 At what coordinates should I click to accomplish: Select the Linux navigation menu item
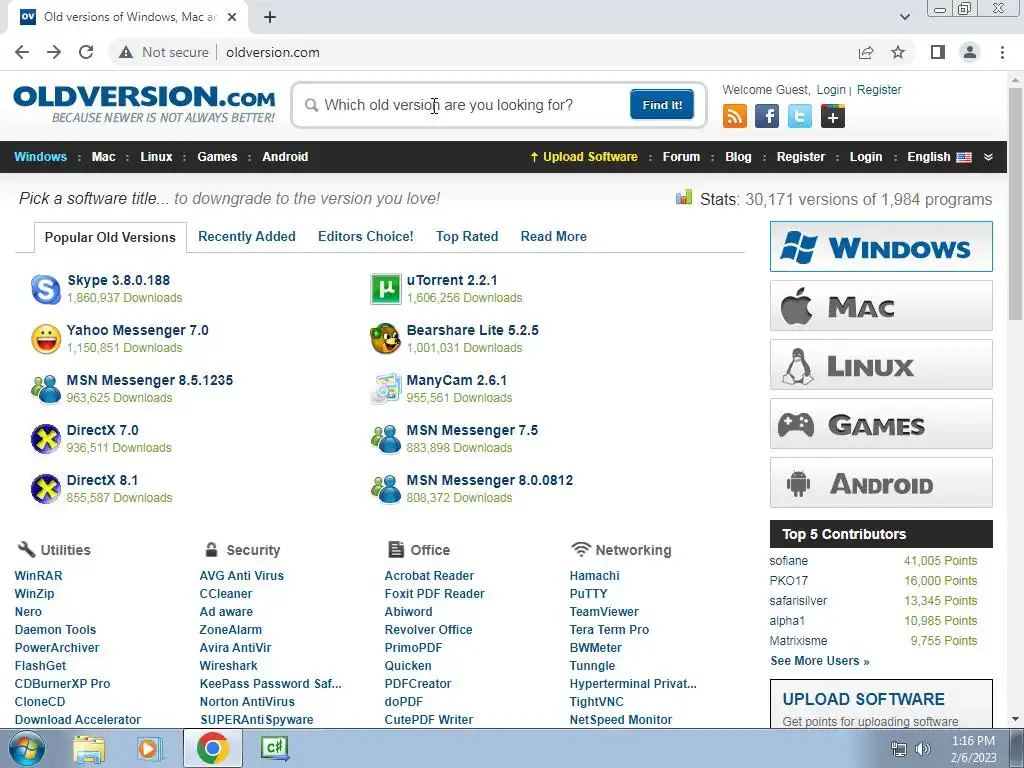click(156, 157)
